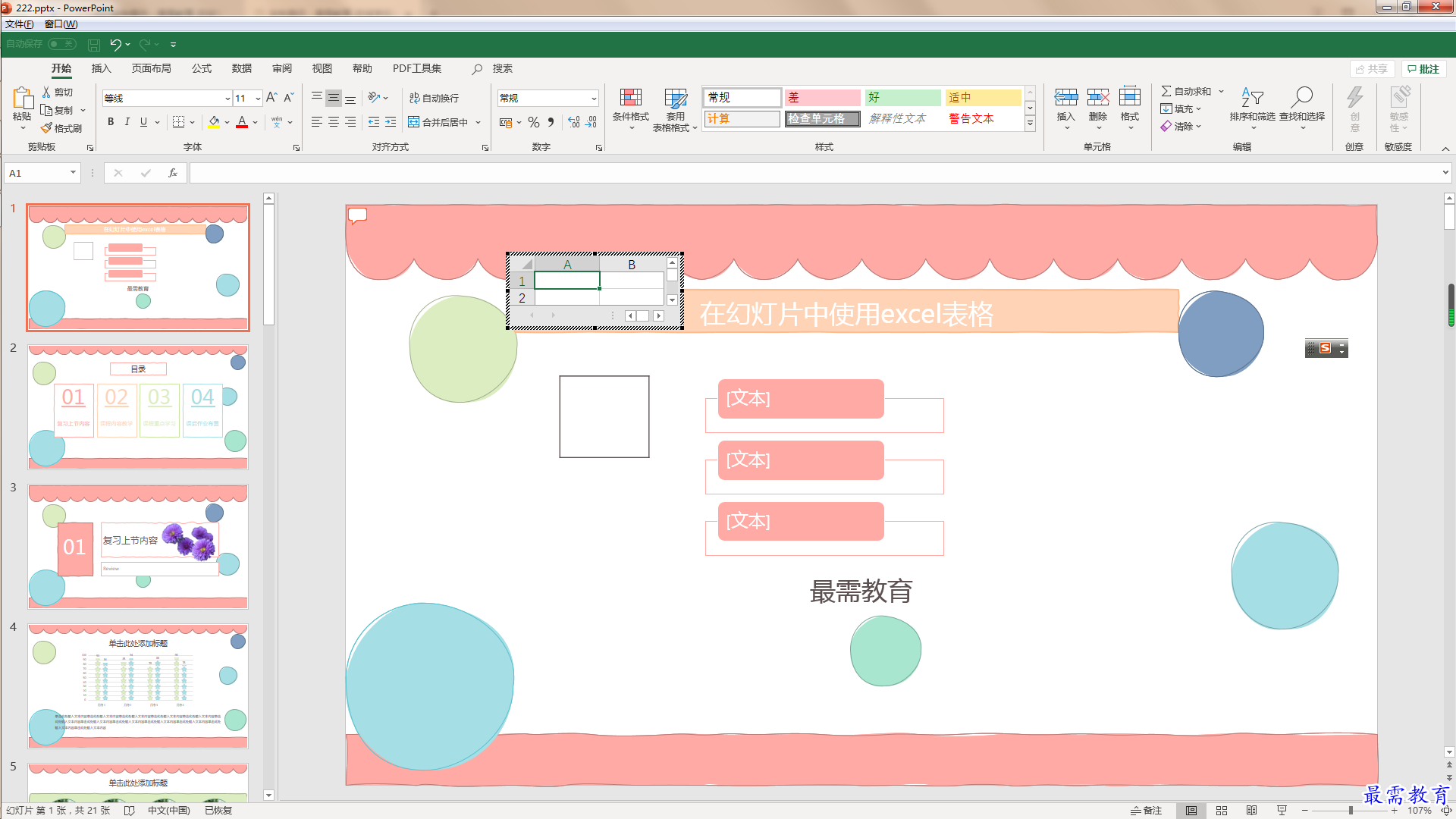
Task: Select the Format Painter brush
Action: 46,128
